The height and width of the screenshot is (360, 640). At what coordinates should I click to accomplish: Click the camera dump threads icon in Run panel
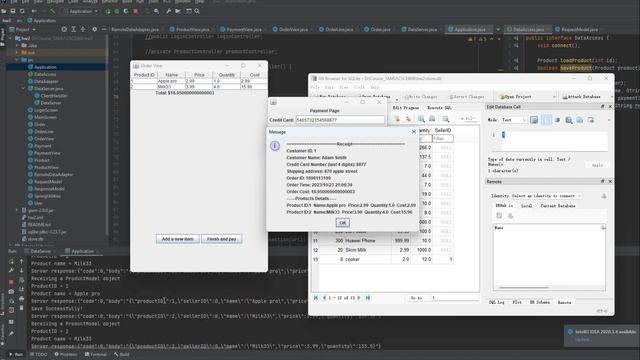tap(11, 291)
